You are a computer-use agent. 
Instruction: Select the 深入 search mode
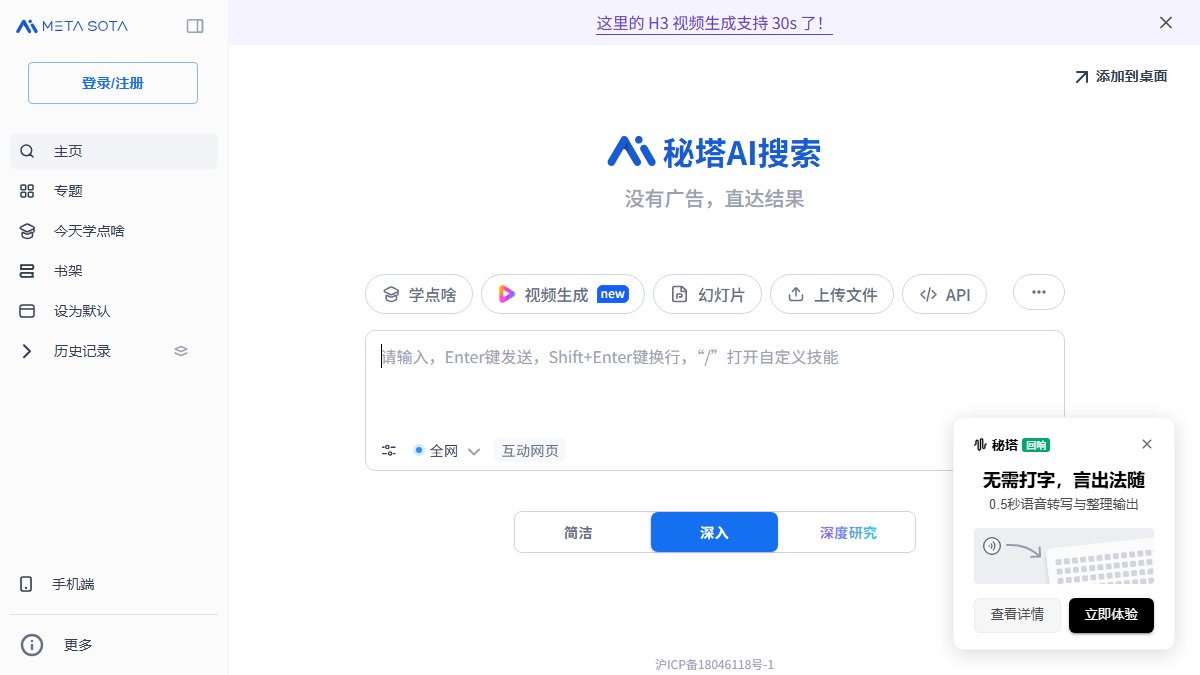(x=714, y=532)
